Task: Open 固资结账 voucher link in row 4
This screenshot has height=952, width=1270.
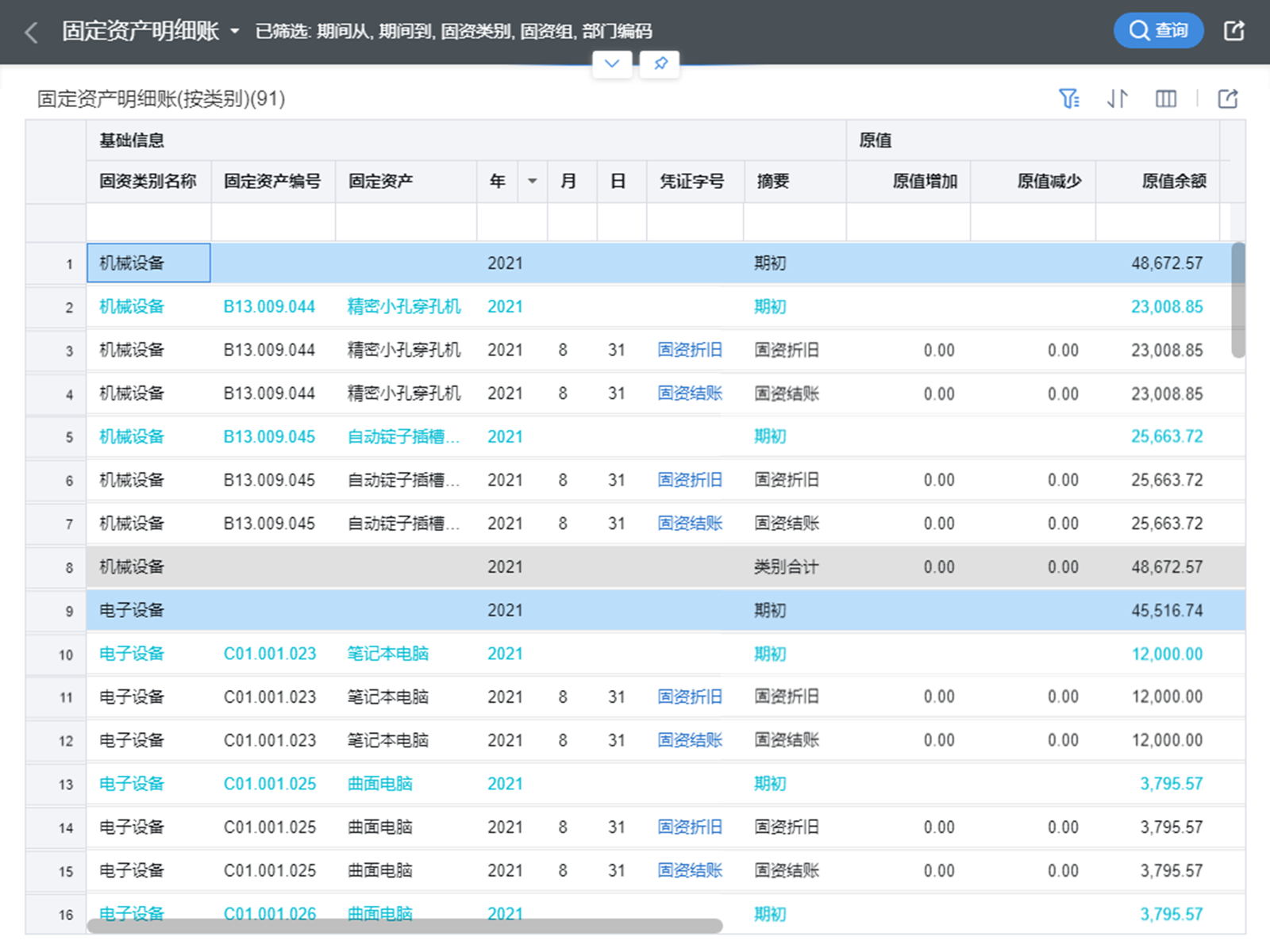Action: click(x=690, y=393)
